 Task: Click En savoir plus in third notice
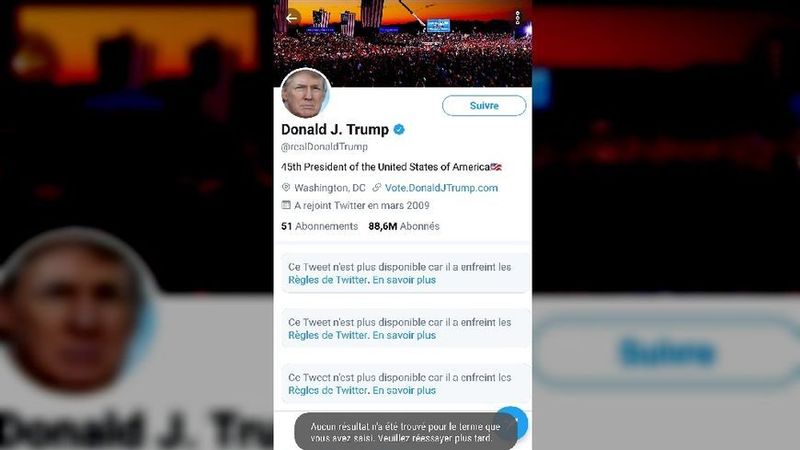(x=404, y=390)
